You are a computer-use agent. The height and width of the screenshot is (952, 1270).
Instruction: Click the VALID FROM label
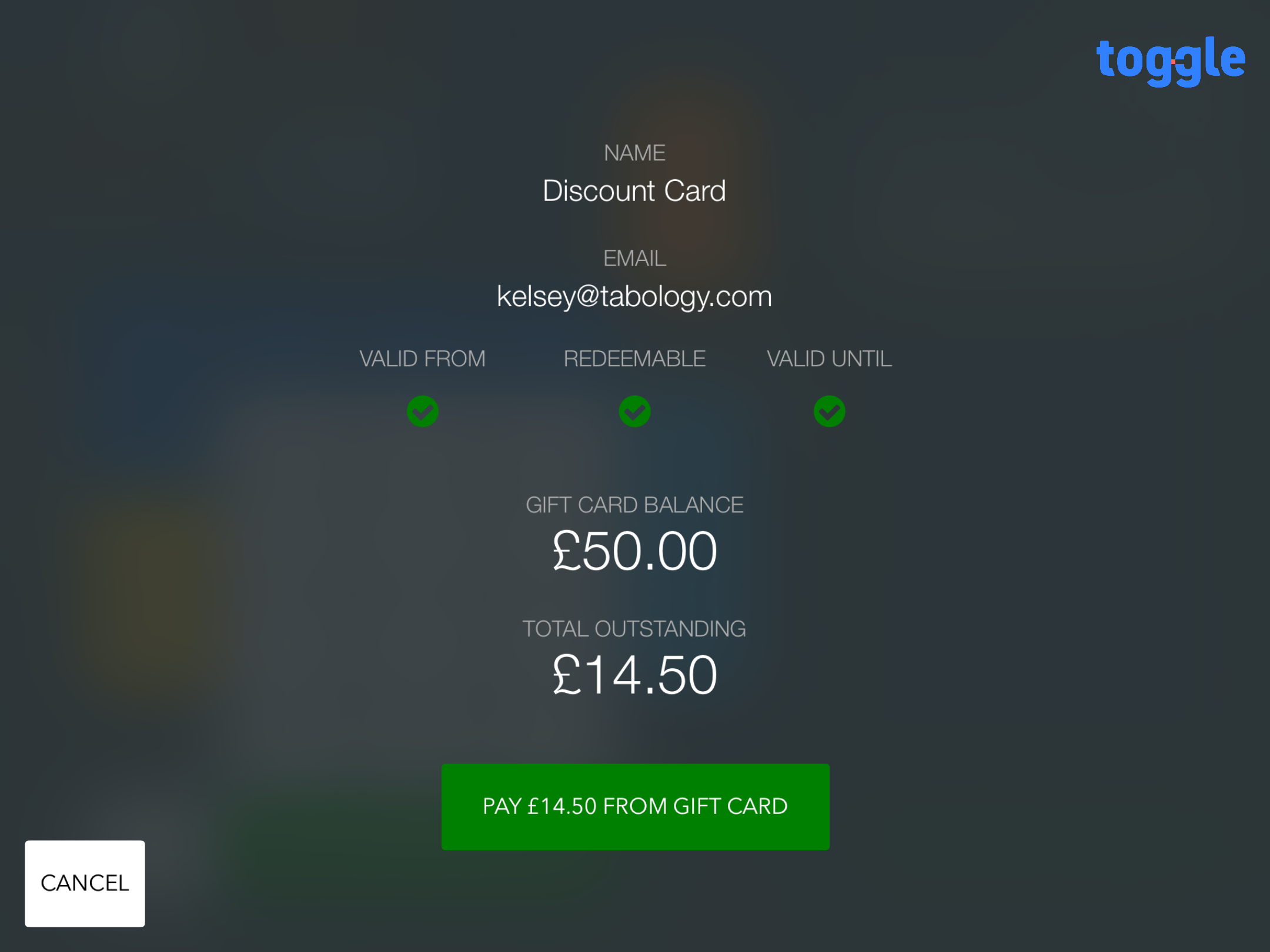click(422, 359)
